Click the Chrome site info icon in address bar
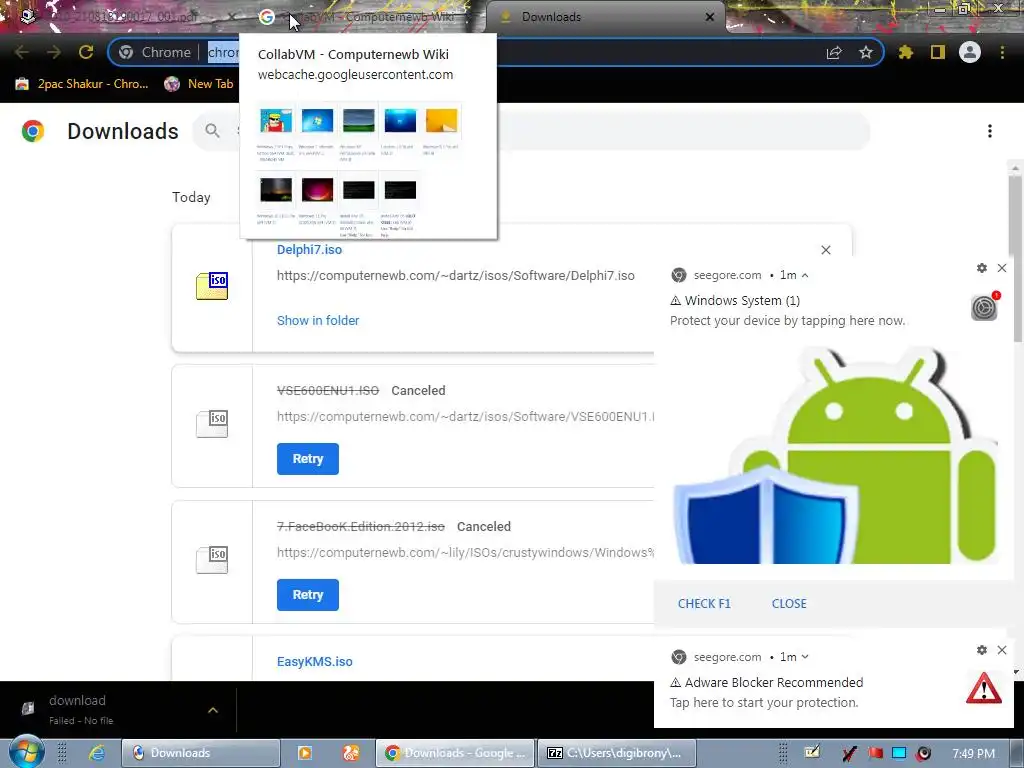 (127, 52)
